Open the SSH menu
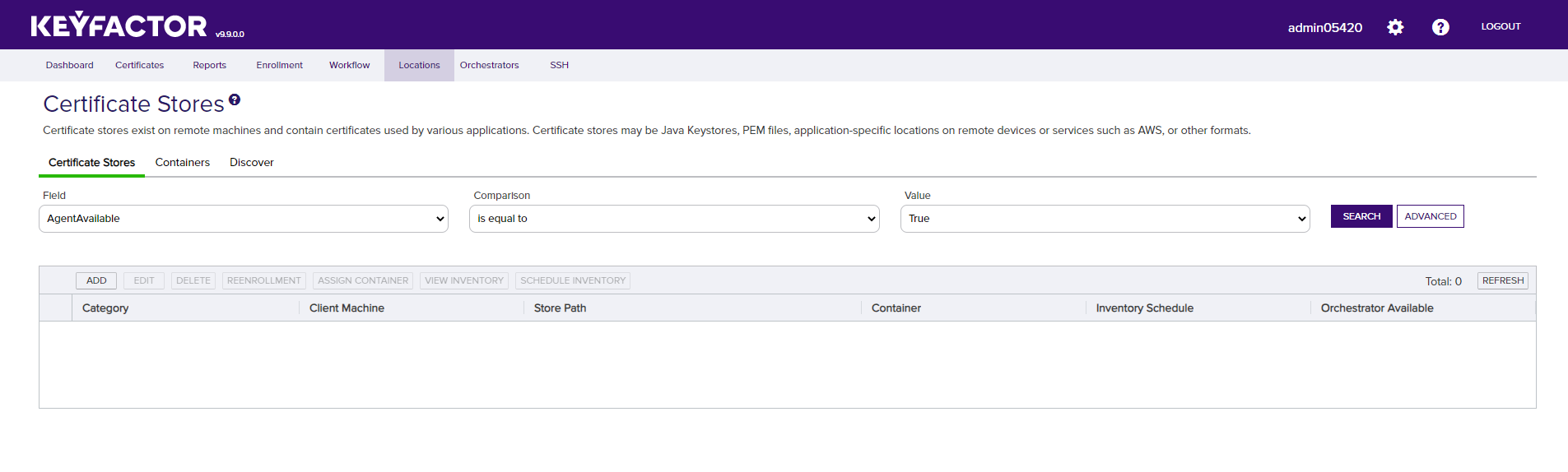This screenshot has height=472, width=1568. (559, 65)
